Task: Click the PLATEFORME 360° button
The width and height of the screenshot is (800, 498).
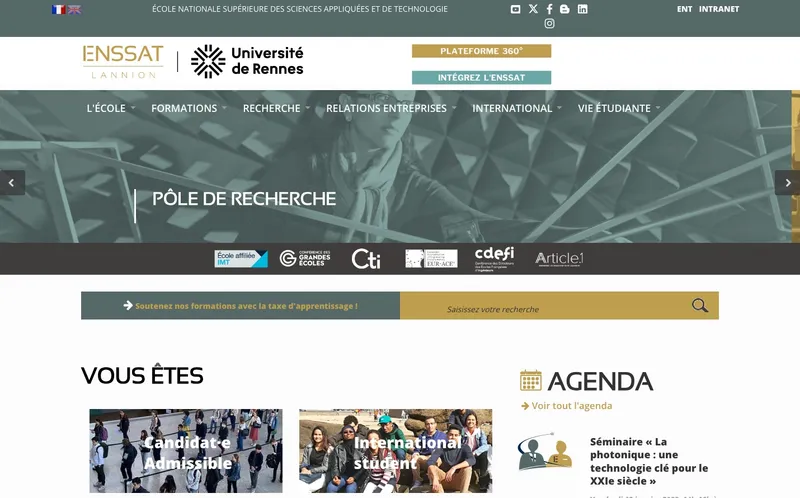Action: [481, 51]
